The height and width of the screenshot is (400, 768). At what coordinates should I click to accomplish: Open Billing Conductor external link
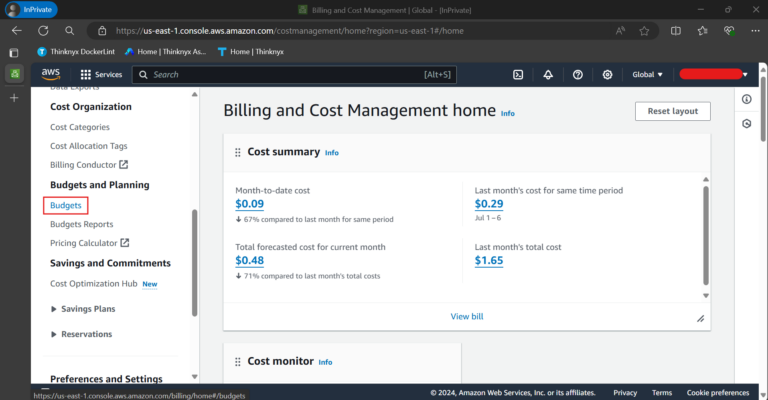pyautogui.click(x=89, y=165)
